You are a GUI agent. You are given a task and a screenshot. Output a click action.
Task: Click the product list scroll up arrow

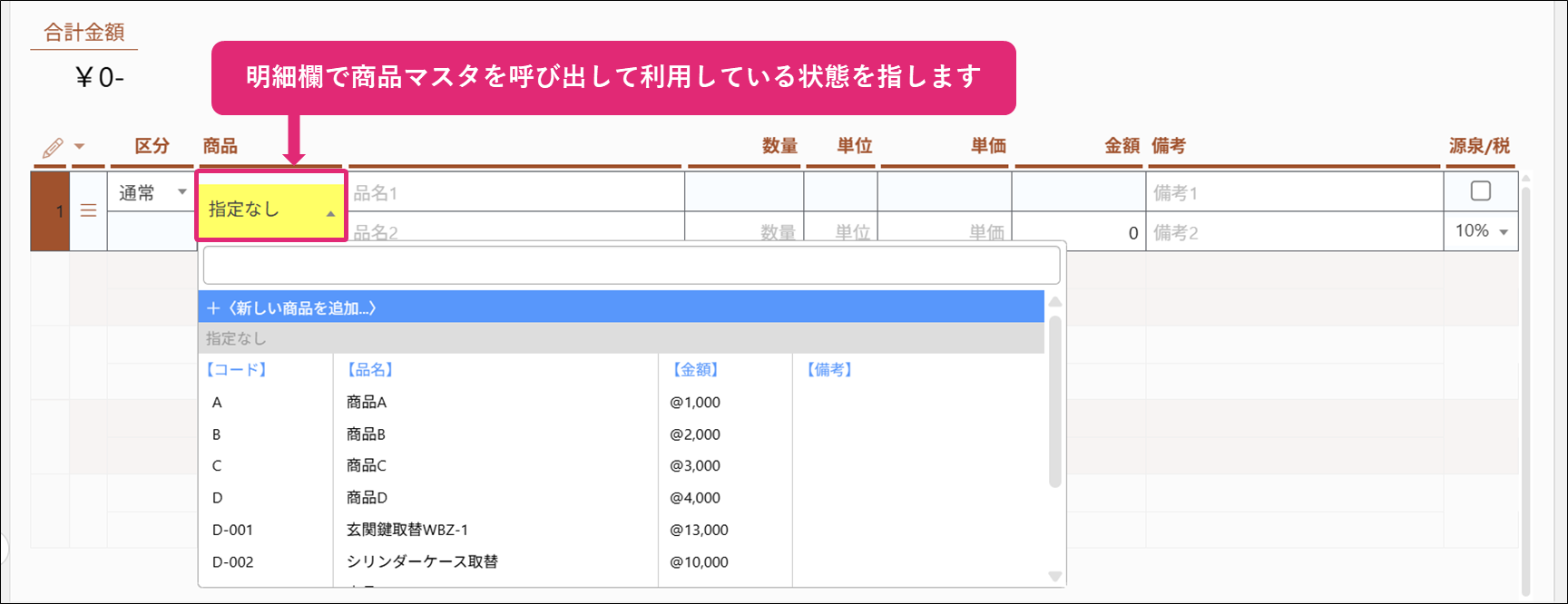point(1054,302)
